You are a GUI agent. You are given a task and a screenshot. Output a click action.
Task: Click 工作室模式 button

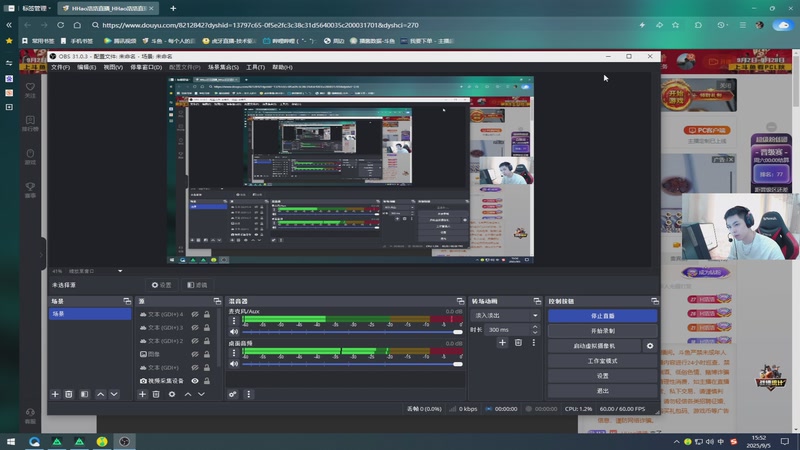click(x=603, y=361)
